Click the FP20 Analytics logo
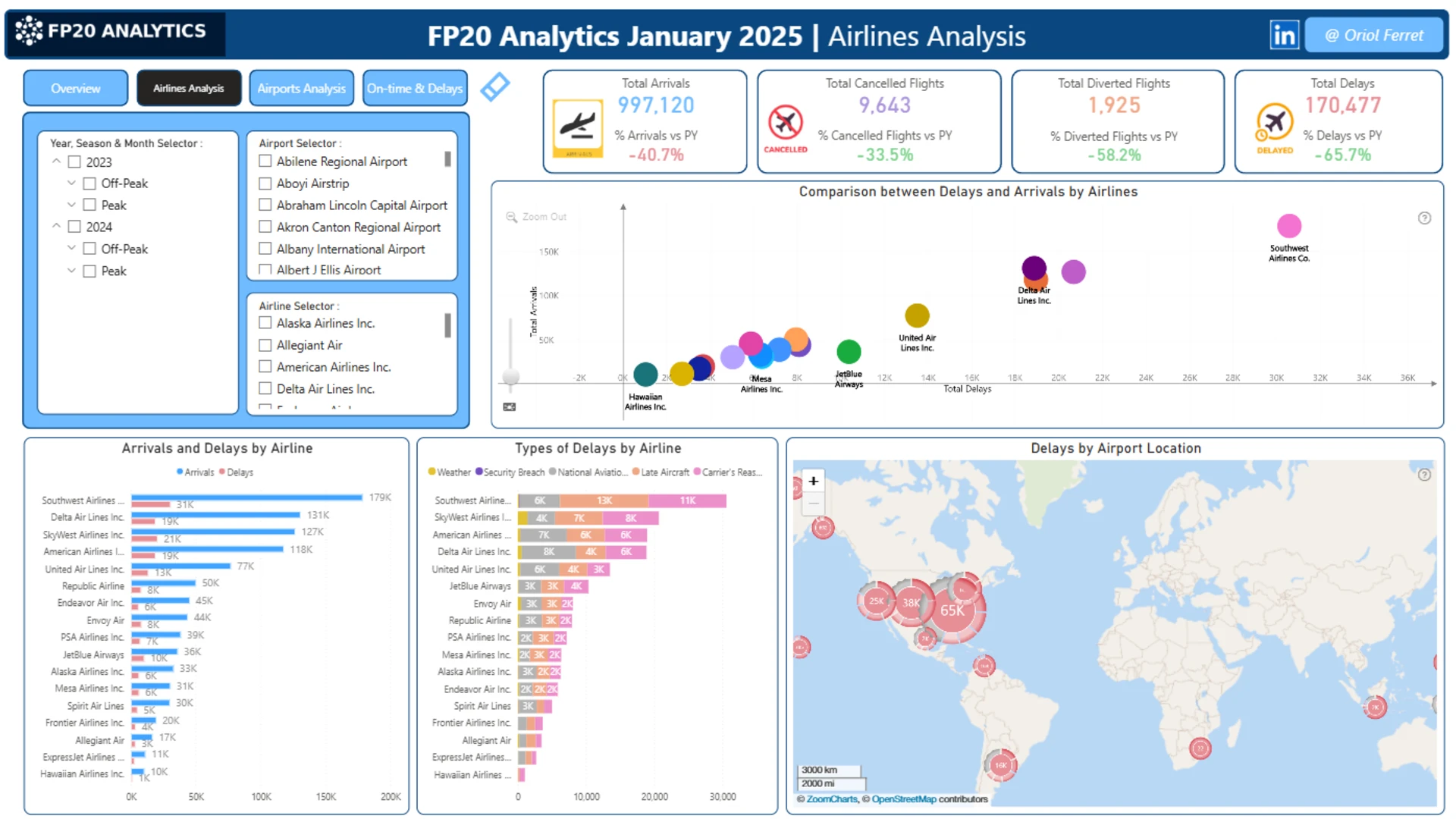Screen dimensions: 1456x819 (116, 32)
